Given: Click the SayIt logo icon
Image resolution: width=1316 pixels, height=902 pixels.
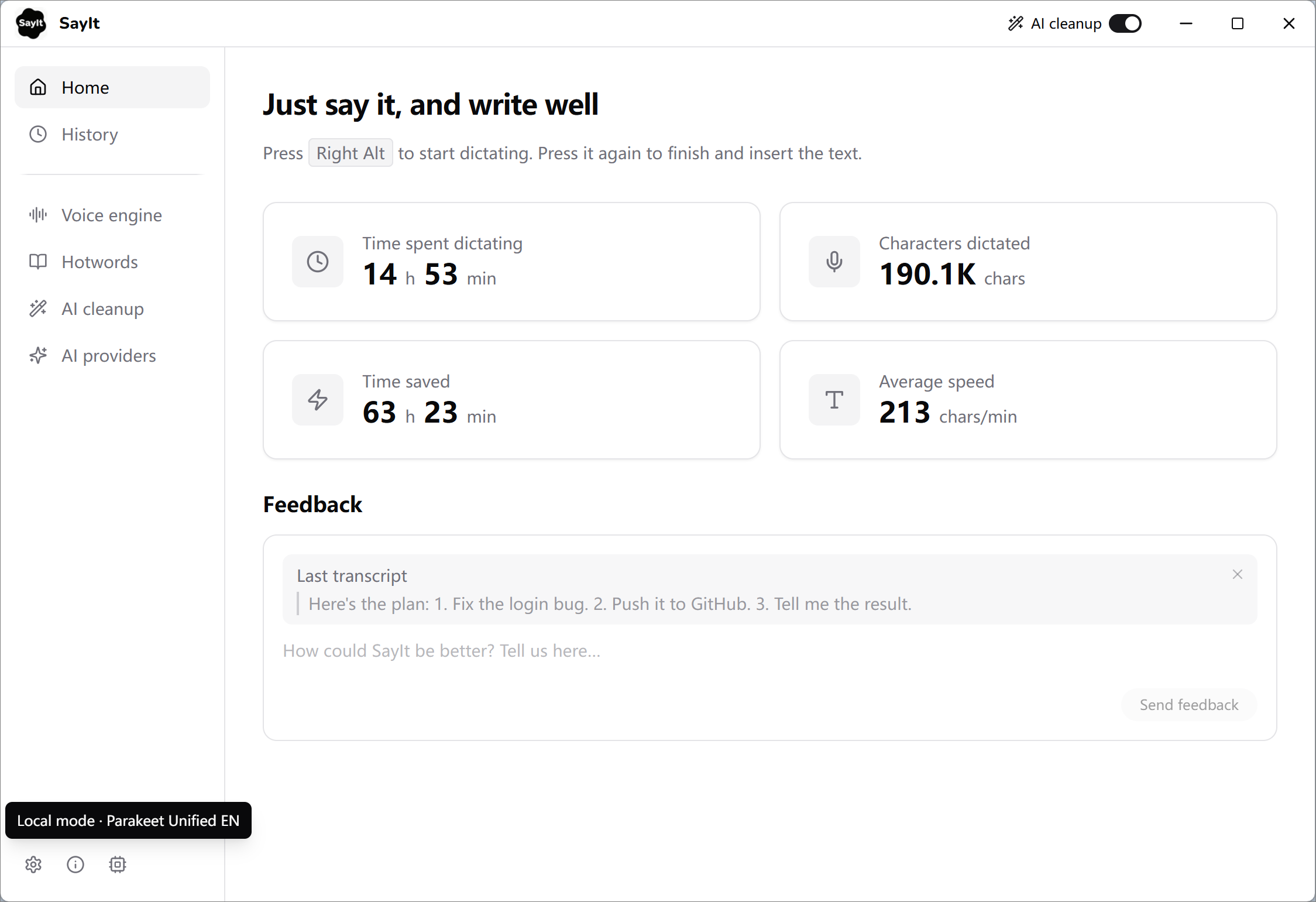Looking at the screenshot, I should tap(31, 23).
